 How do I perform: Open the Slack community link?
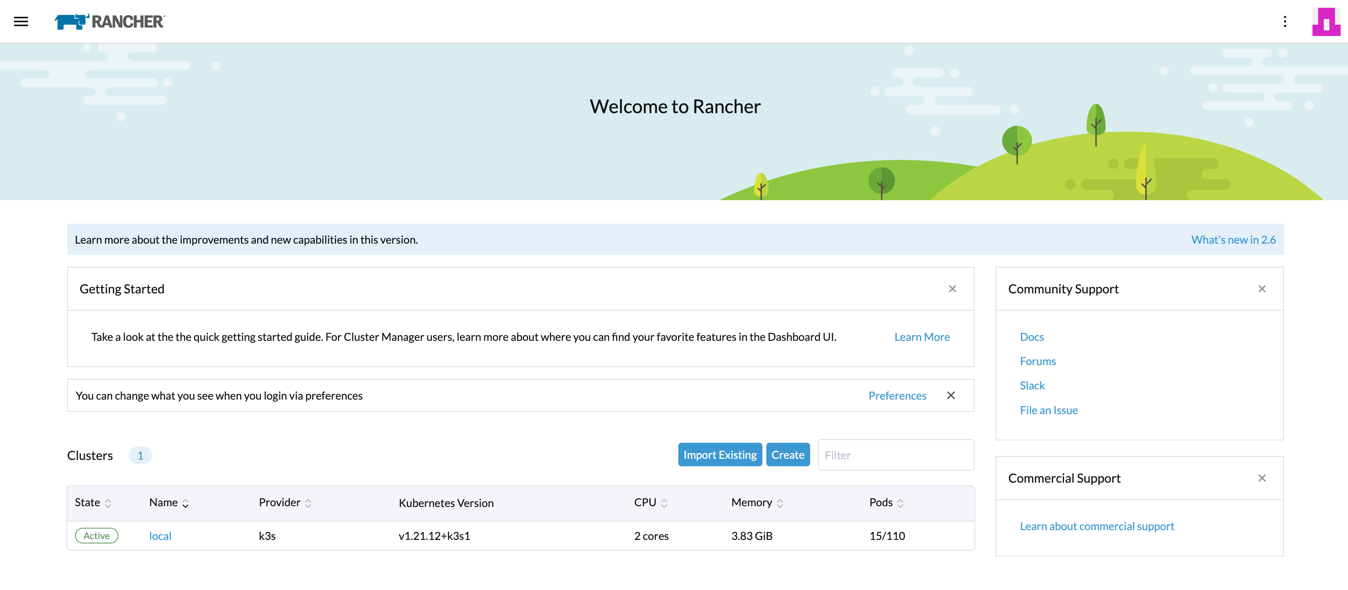[1032, 385]
